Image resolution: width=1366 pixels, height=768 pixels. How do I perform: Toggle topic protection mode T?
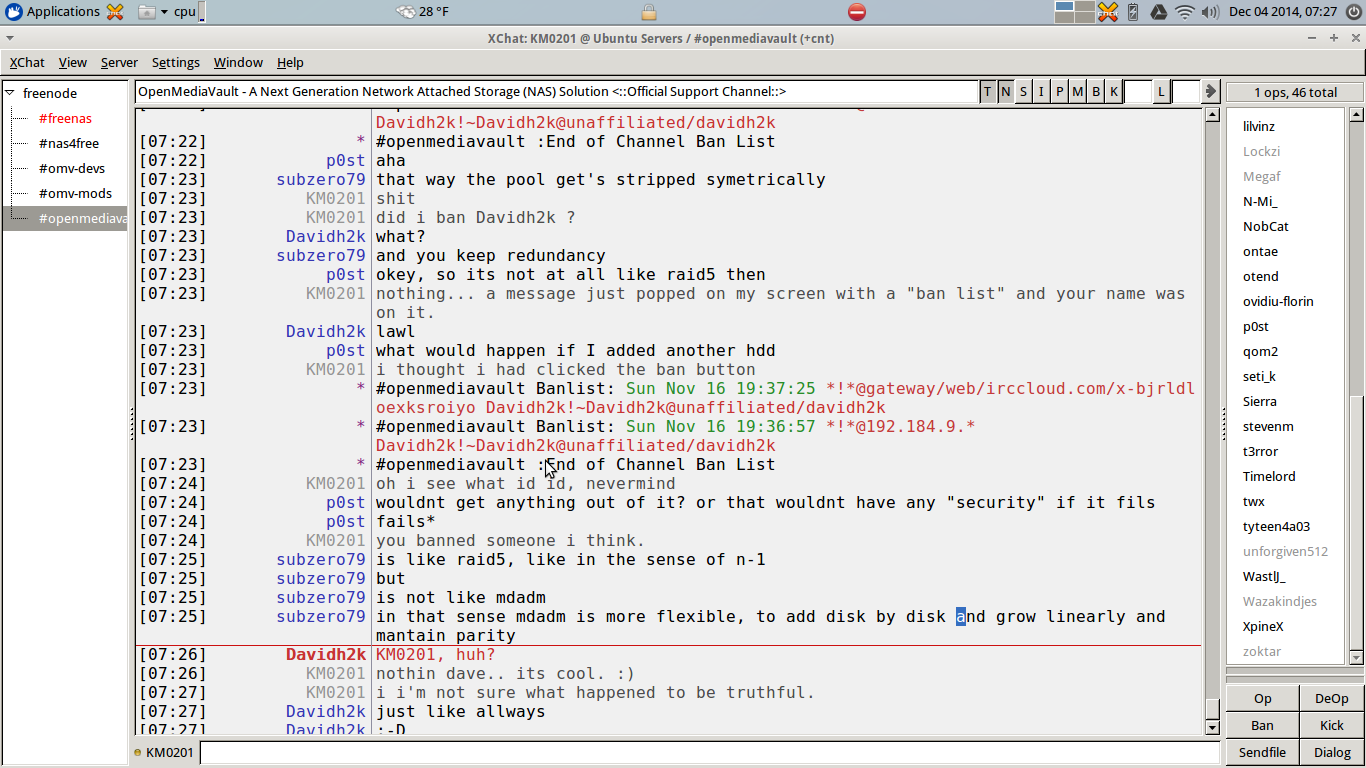(x=988, y=92)
